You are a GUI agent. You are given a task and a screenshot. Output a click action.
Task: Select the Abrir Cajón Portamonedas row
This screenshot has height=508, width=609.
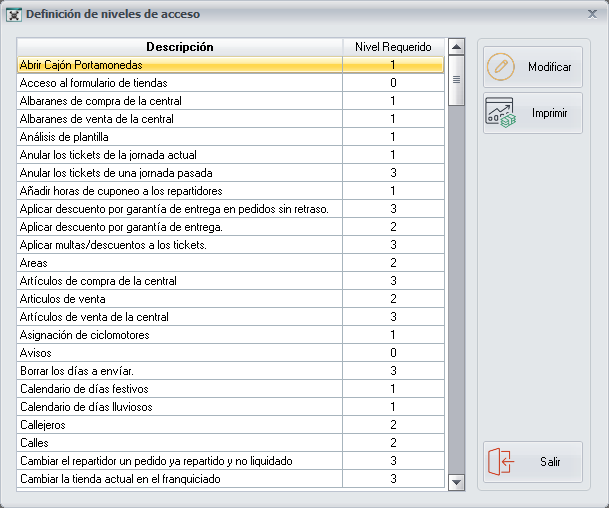pyautogui.click(x=180, y=65)
